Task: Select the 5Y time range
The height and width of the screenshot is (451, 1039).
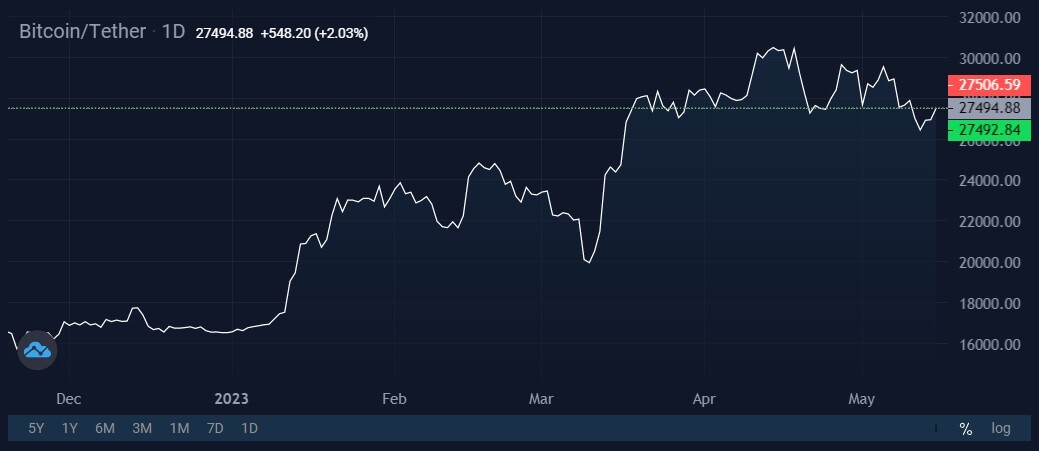Action: (x=36, y=428)
